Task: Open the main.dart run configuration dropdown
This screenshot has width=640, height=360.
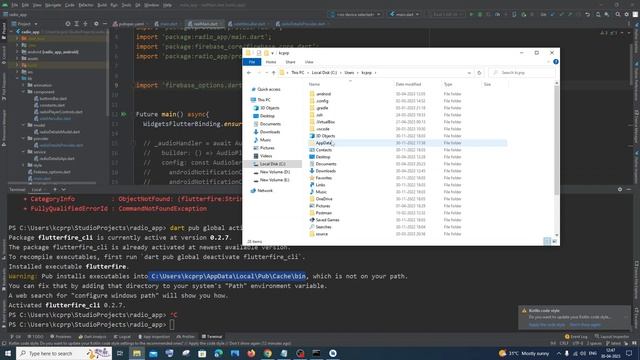Action: tap(404, 14)
